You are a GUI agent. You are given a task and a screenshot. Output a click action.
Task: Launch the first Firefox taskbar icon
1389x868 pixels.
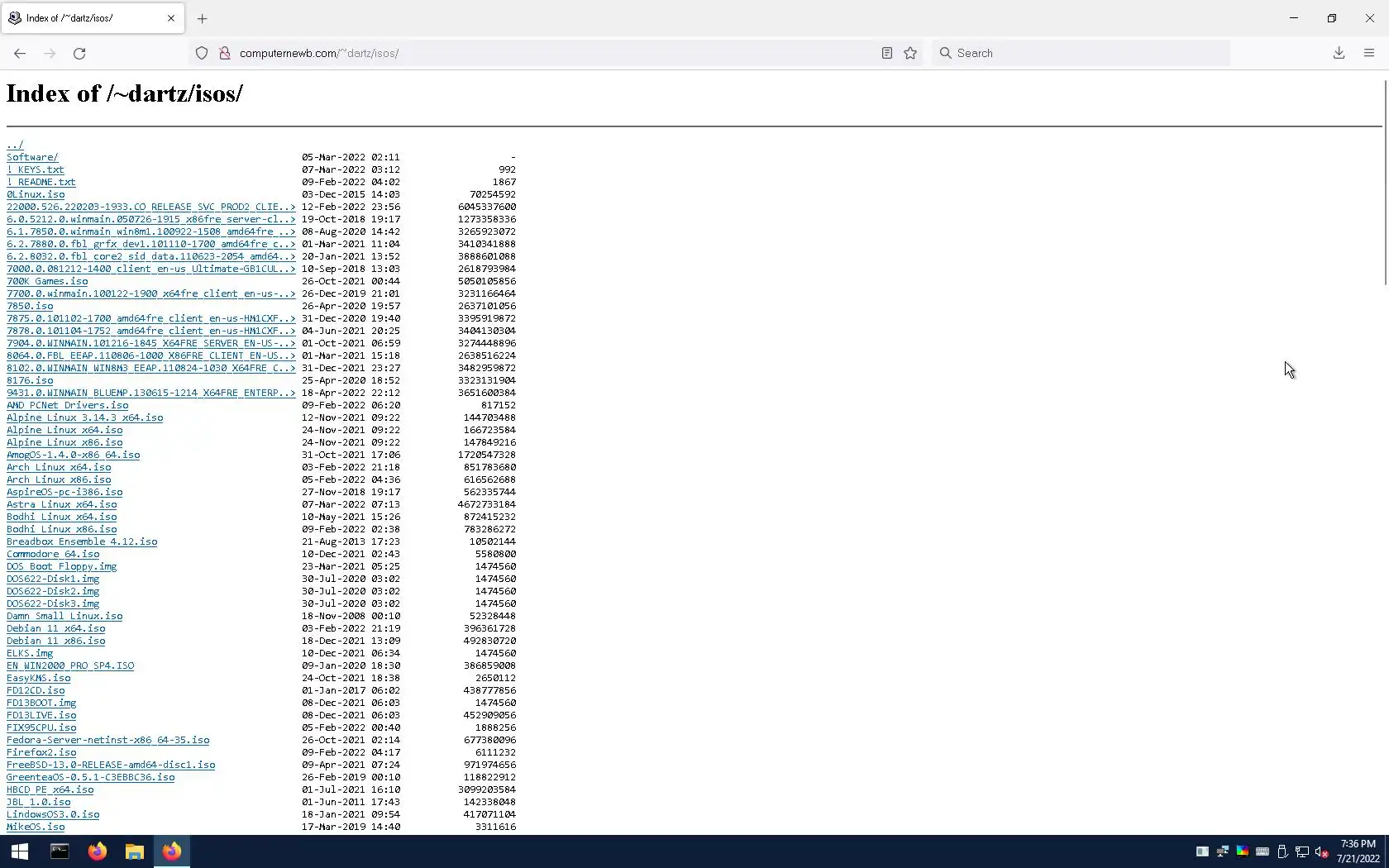[97, 851]
